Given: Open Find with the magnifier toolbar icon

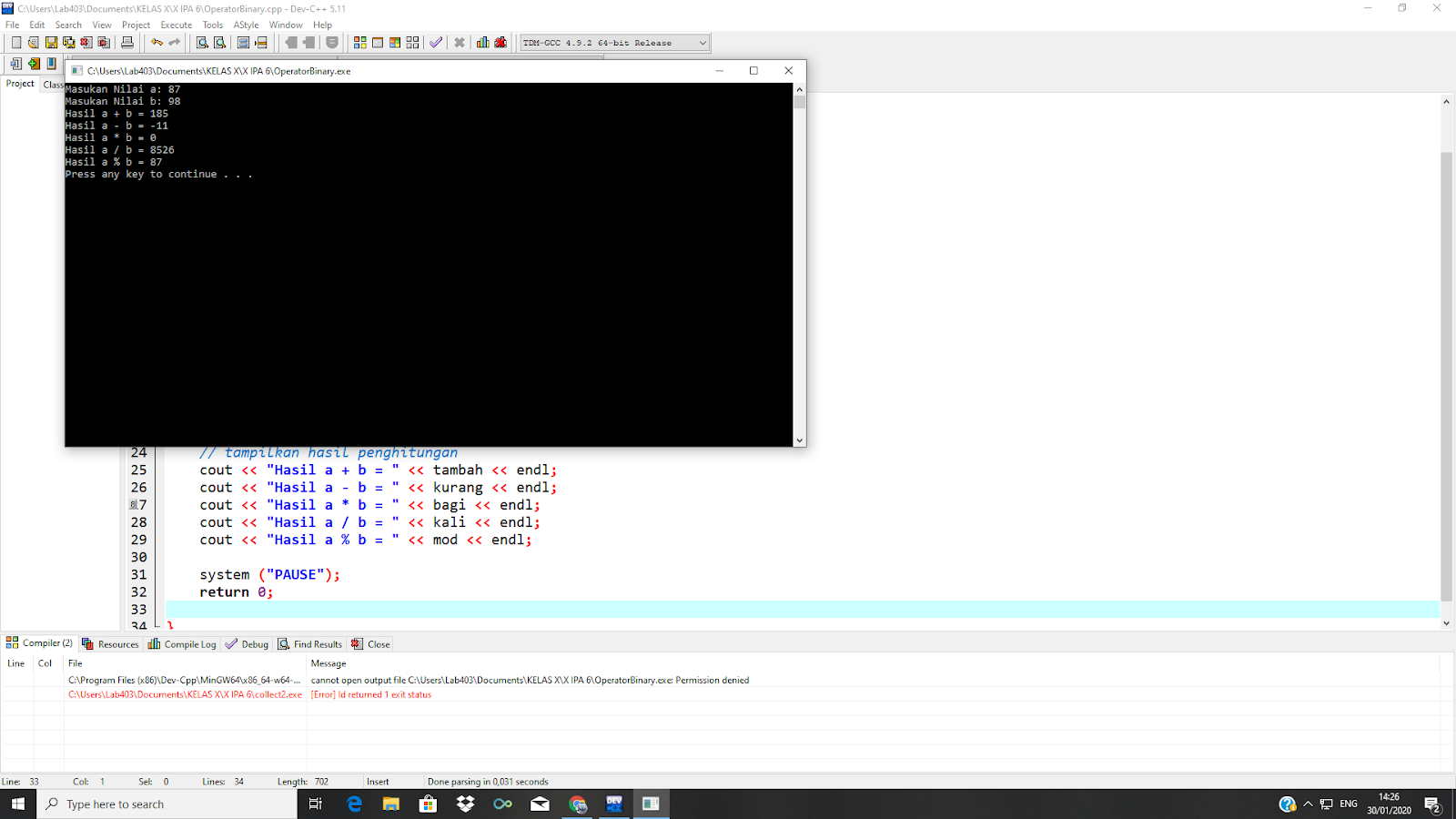Looking at the screenshot, I should 202,43.
